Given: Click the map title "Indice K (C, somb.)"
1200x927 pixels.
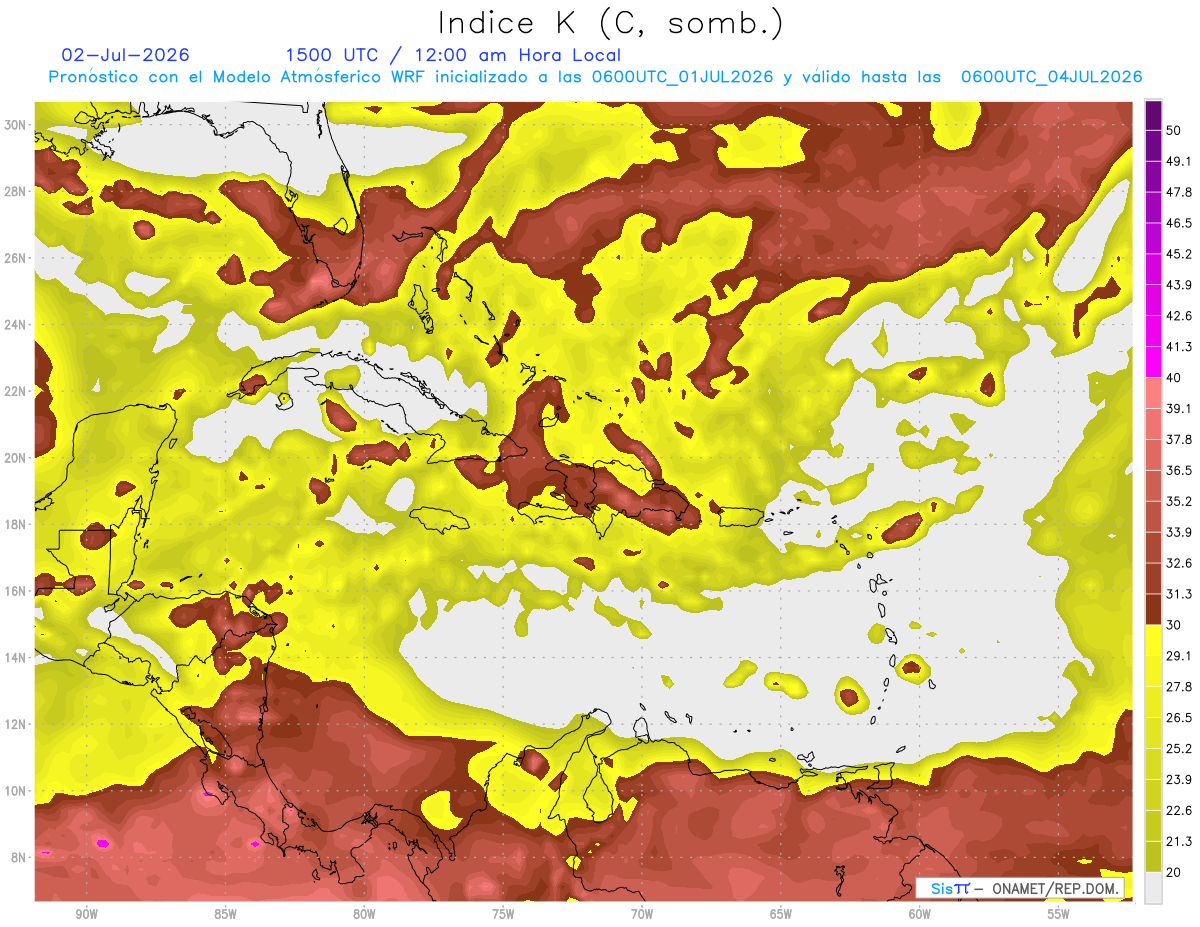Looking at the screenshot, I should tap(611, 23).
